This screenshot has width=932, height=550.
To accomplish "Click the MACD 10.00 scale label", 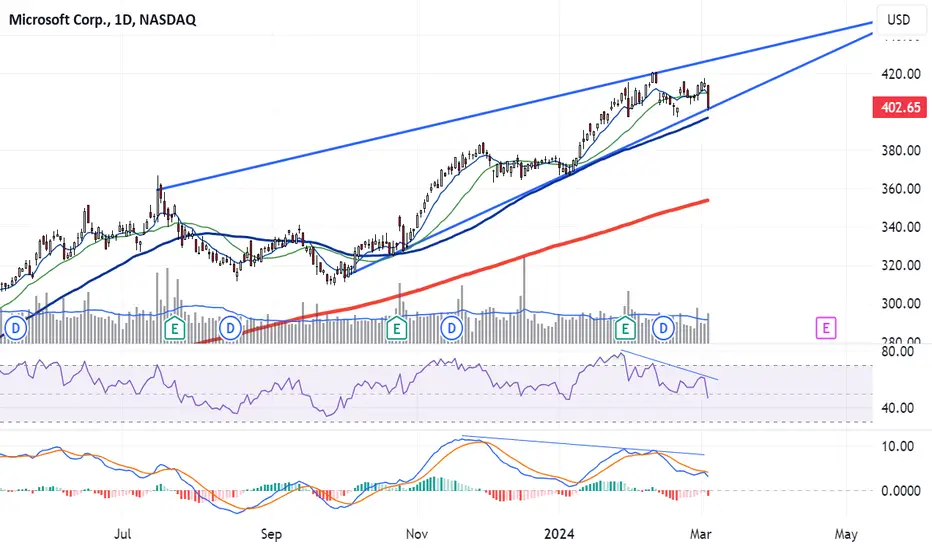I will pos(898,446).
